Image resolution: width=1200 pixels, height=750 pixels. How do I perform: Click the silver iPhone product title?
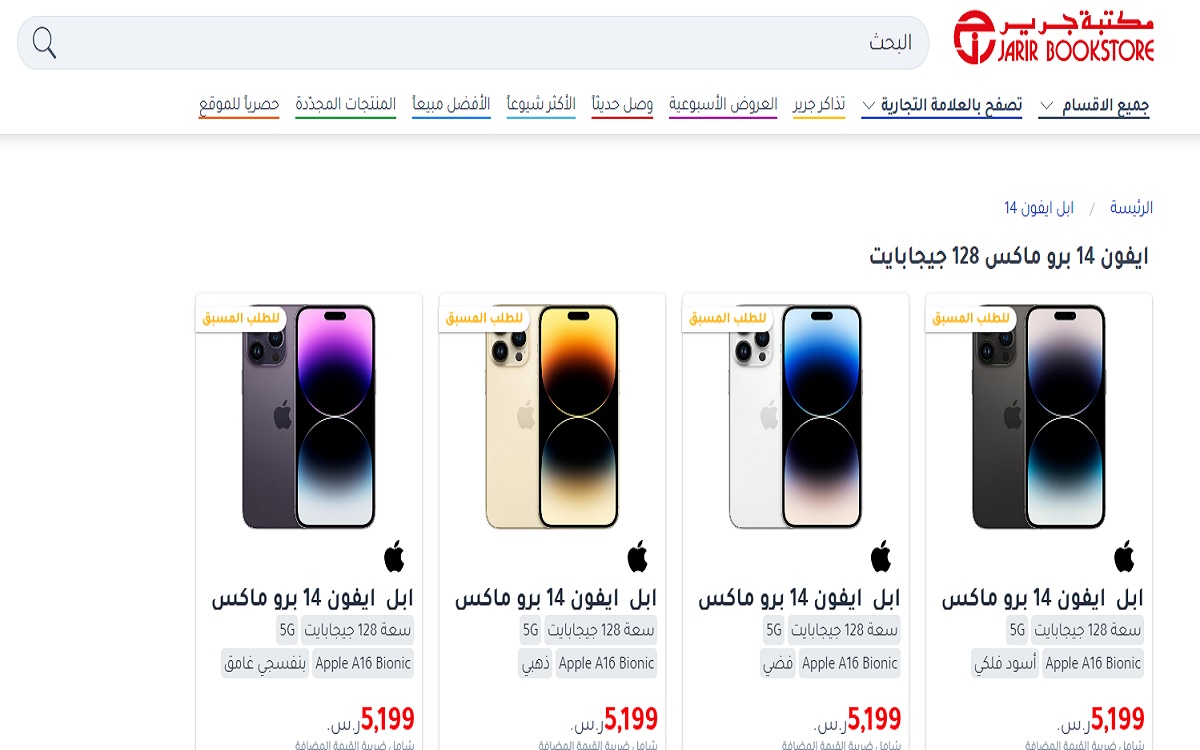pos(799,598)
